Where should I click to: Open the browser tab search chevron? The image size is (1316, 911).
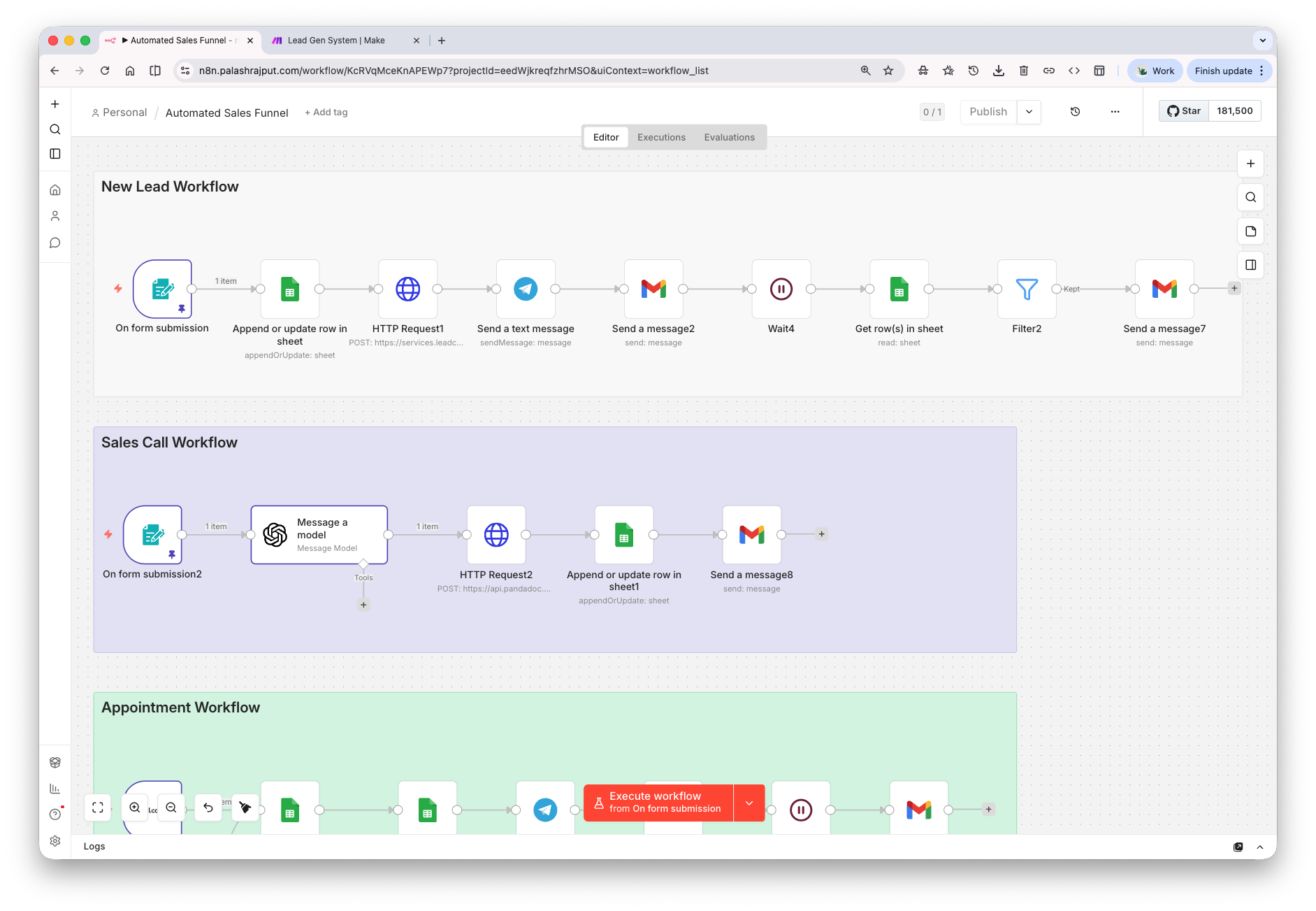point(1263,40)
